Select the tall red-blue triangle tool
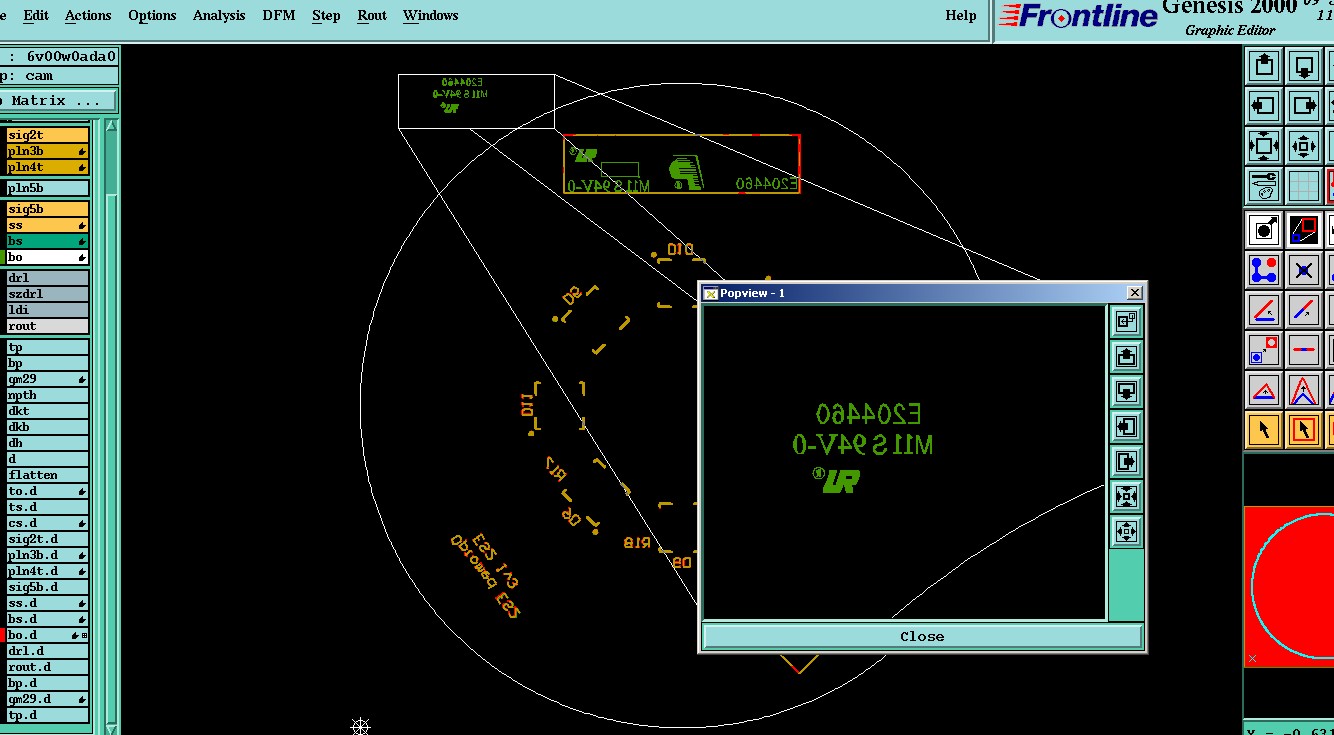Image resolution: width=1334 pixels, height=735 pixels. click(x=1304, y=390)
